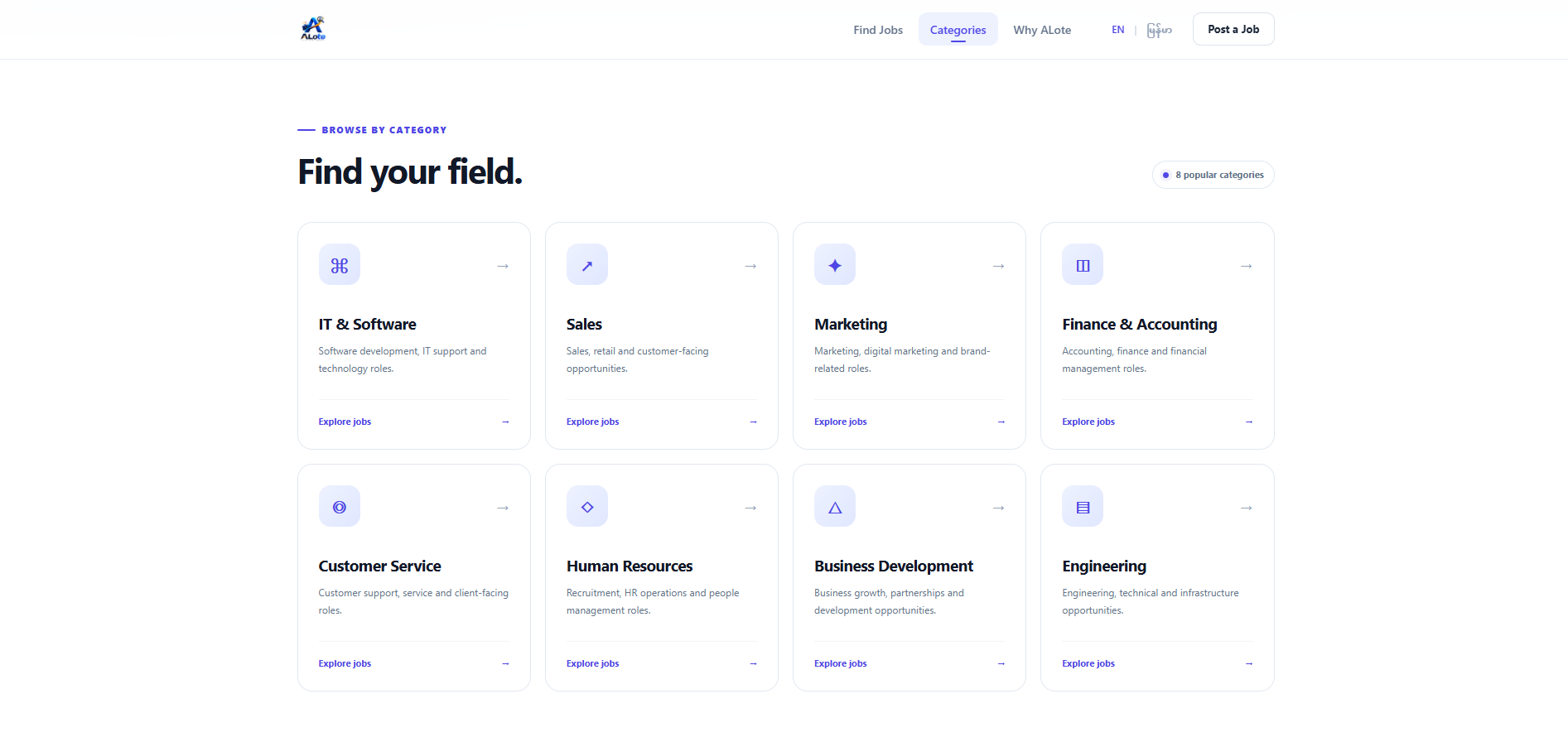The image size is (1568, 747).
Task: Click the Finance & Accounting columns icon
Action: (x=1083, y=265)
